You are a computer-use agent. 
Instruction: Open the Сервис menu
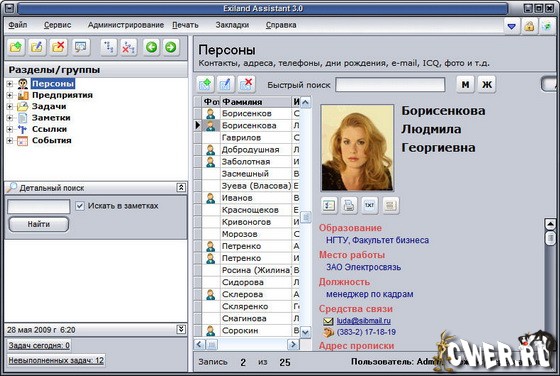click(x=57, y=25)
